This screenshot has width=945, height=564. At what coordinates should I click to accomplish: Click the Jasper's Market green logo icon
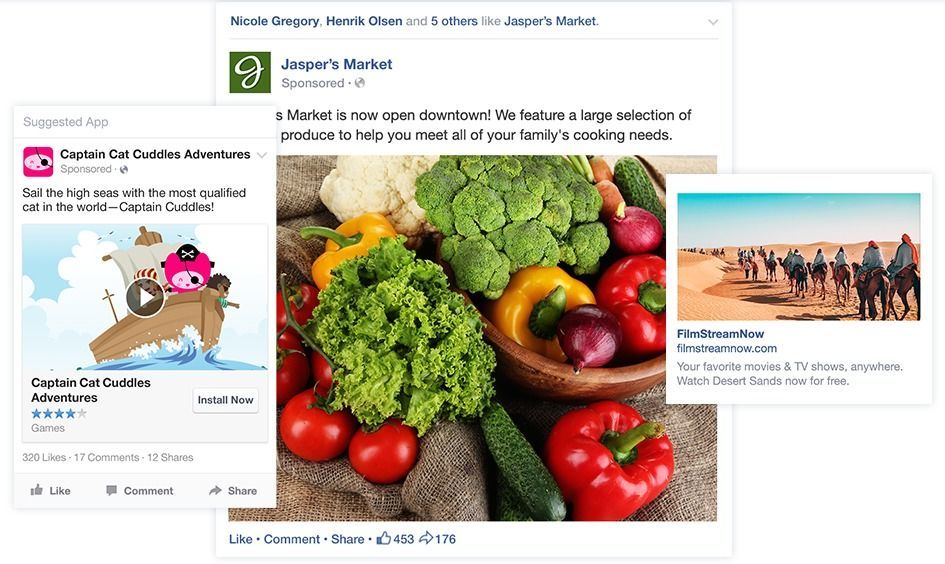tap(250, 72)
